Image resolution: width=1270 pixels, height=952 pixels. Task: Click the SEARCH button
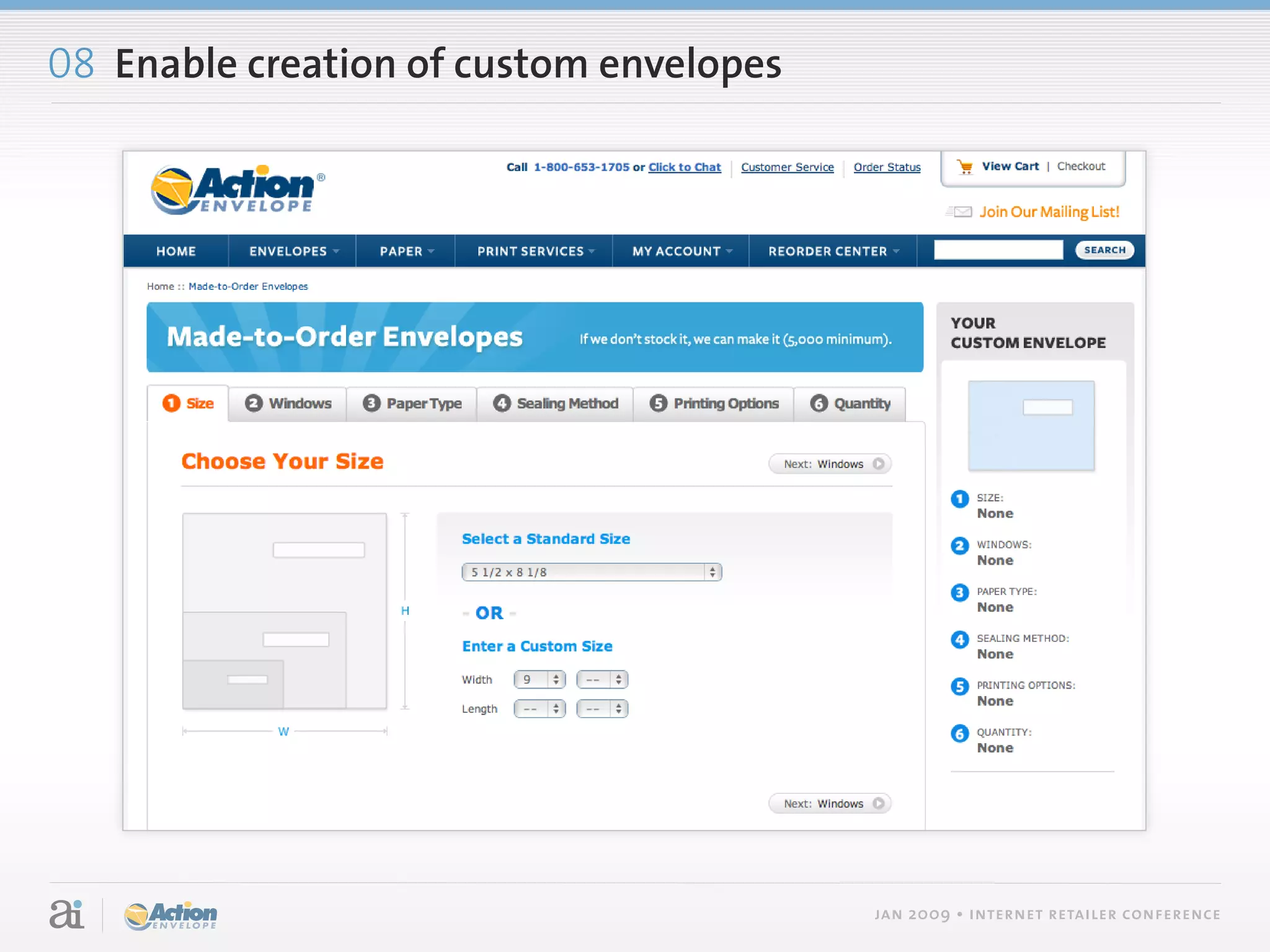pyautogui.click(x=1104, y=250)
